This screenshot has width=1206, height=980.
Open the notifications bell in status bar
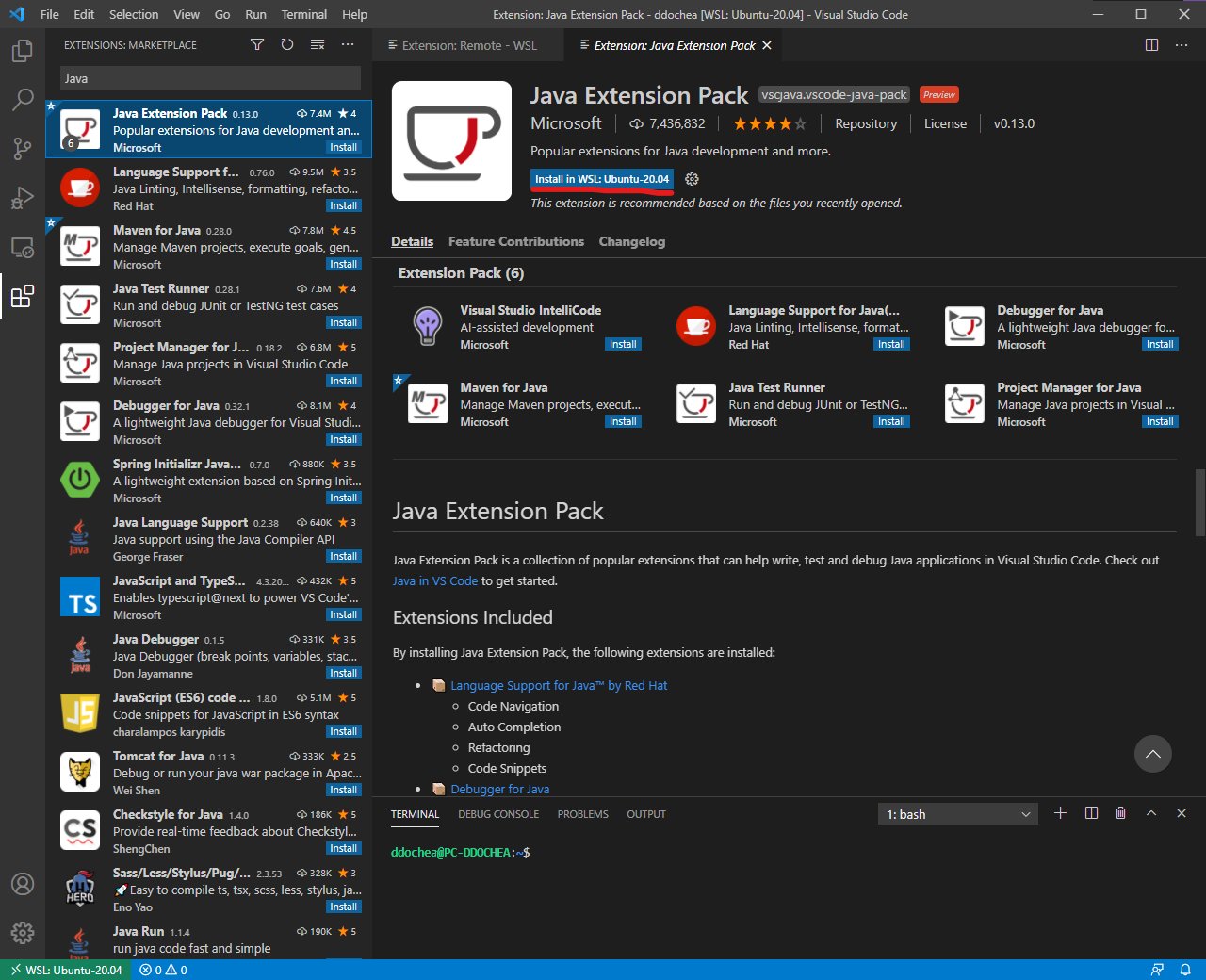pos(1186,970)
